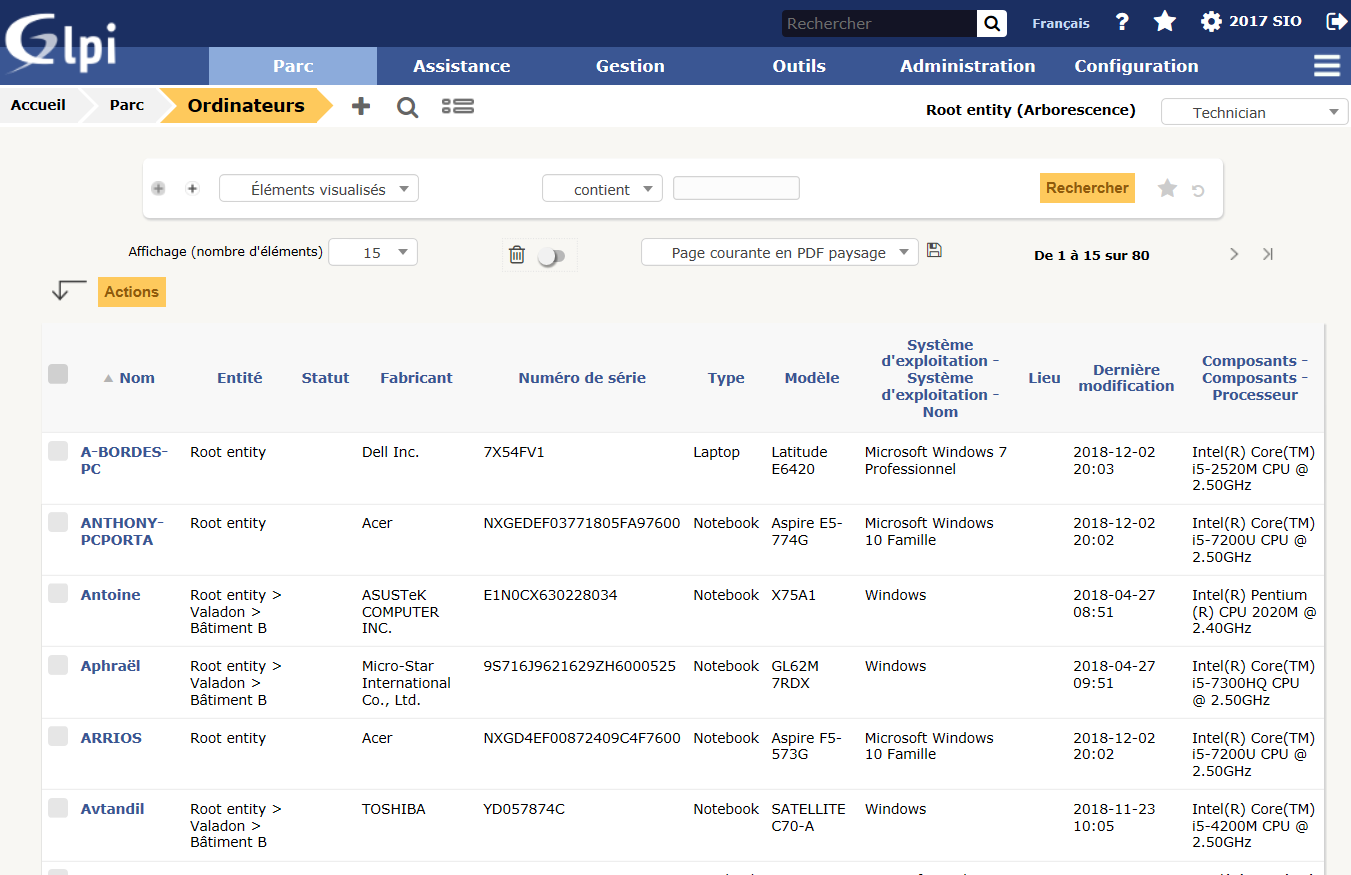Screen dimensions: 1351x875
Task: Click serial number 7X54FV1 cell
Action: 514,452
